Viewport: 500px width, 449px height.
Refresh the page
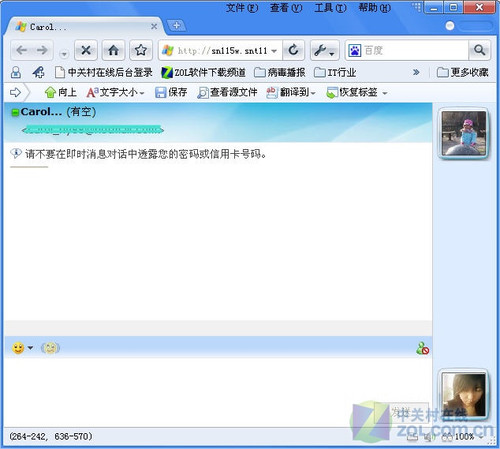(293, 50)
